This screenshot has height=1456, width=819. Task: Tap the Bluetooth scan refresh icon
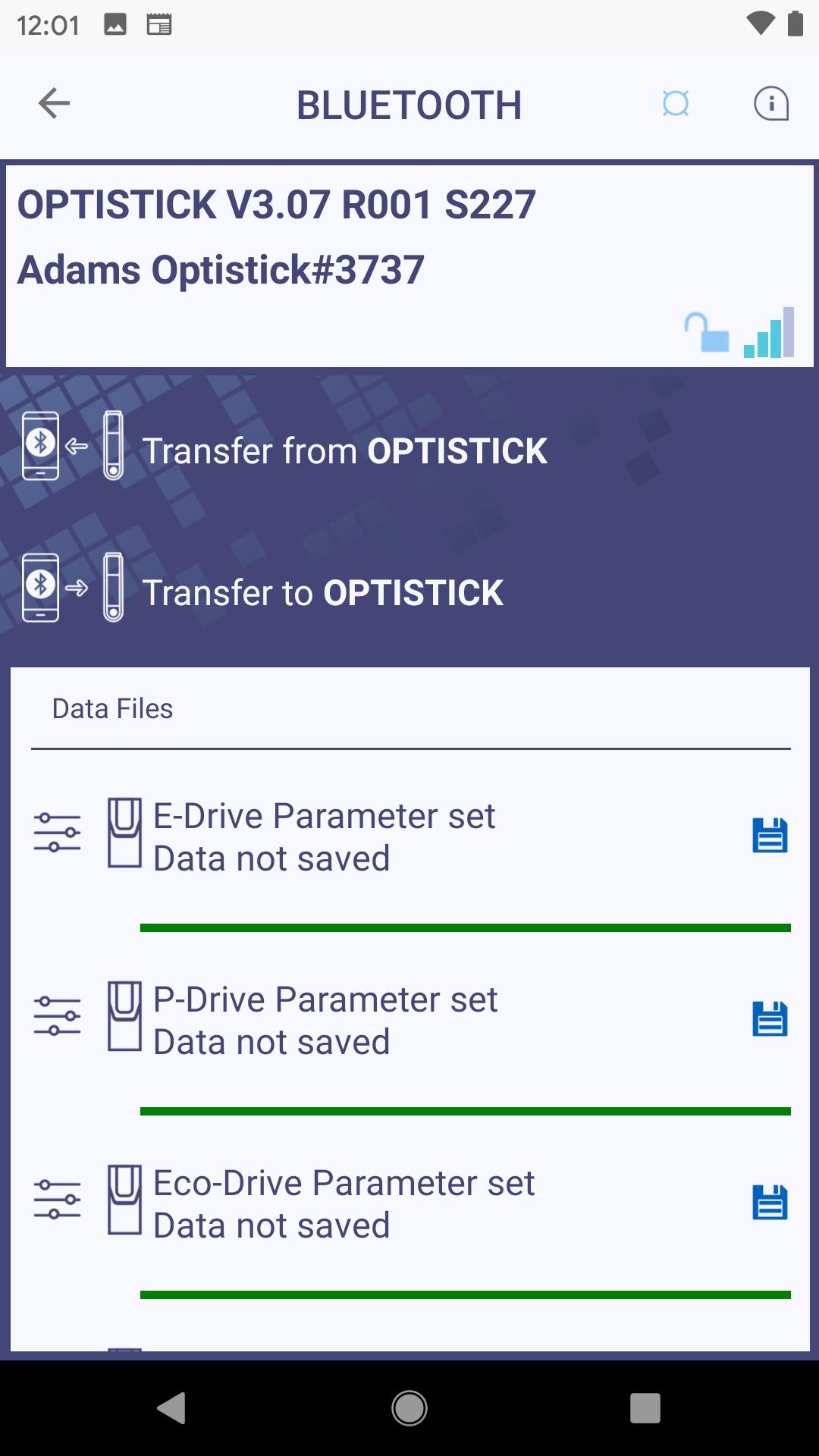click(675, 103)
